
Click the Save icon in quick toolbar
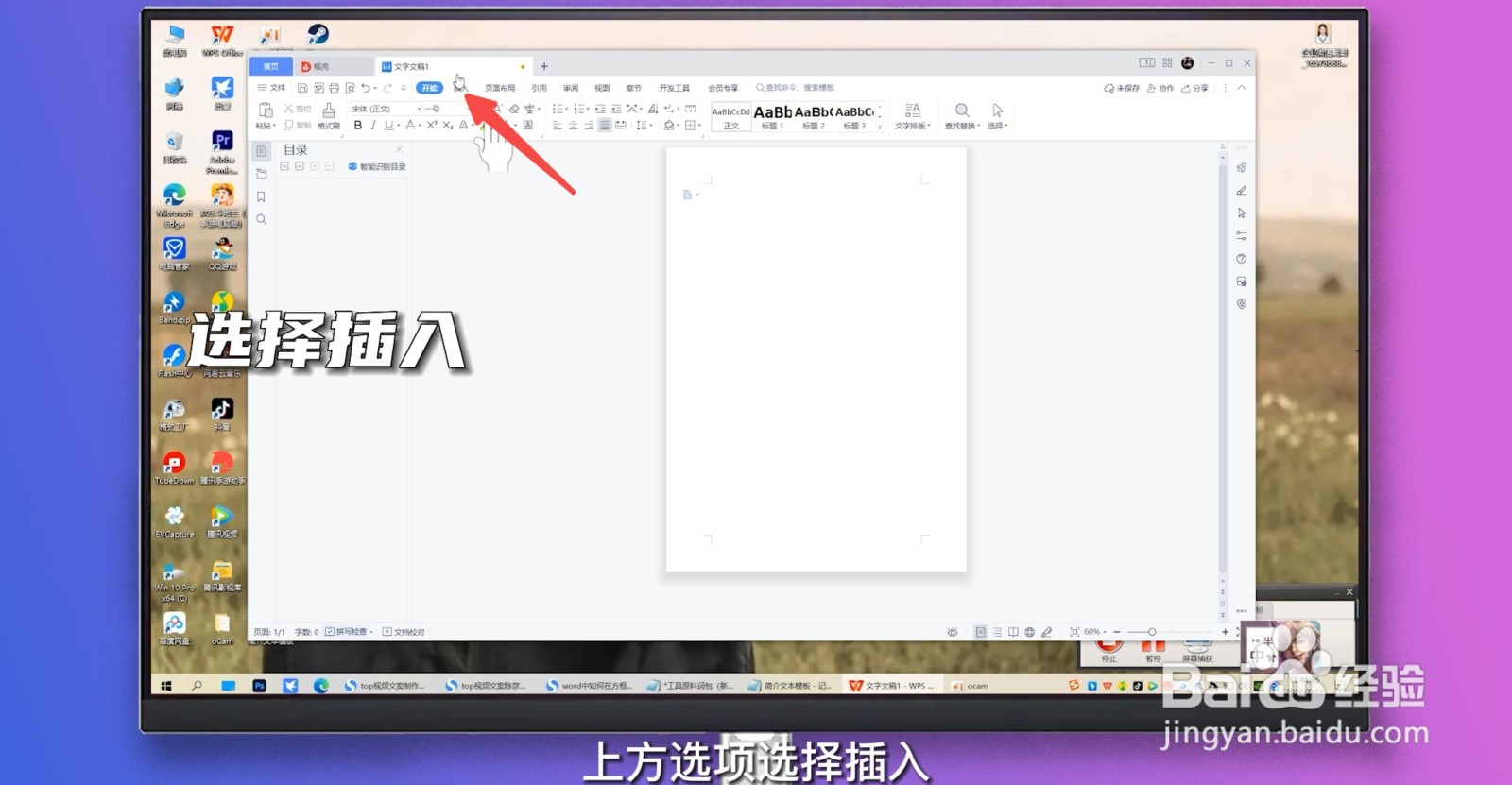(x=302, y=88)
